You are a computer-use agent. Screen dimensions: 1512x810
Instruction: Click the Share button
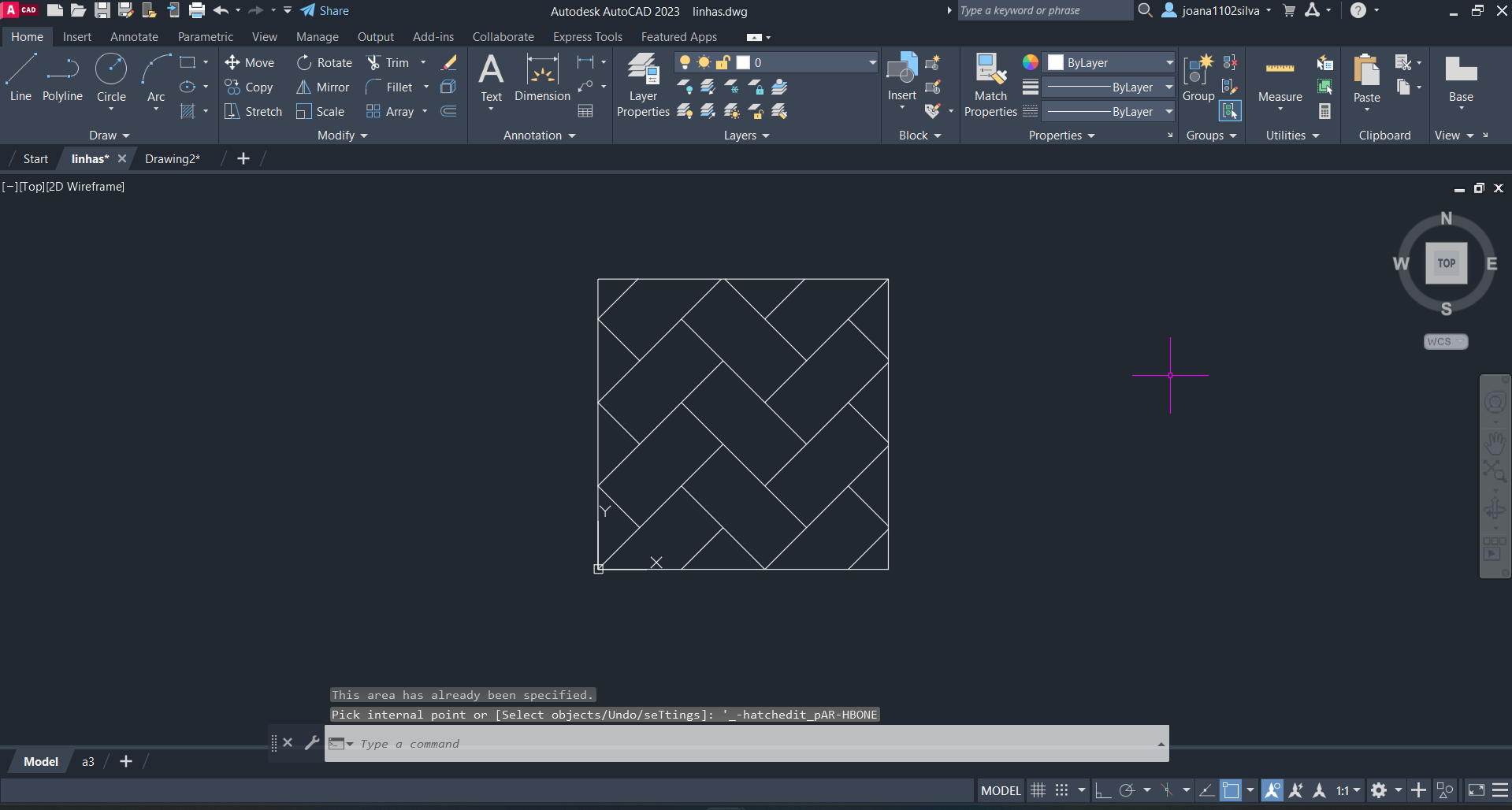325,11
